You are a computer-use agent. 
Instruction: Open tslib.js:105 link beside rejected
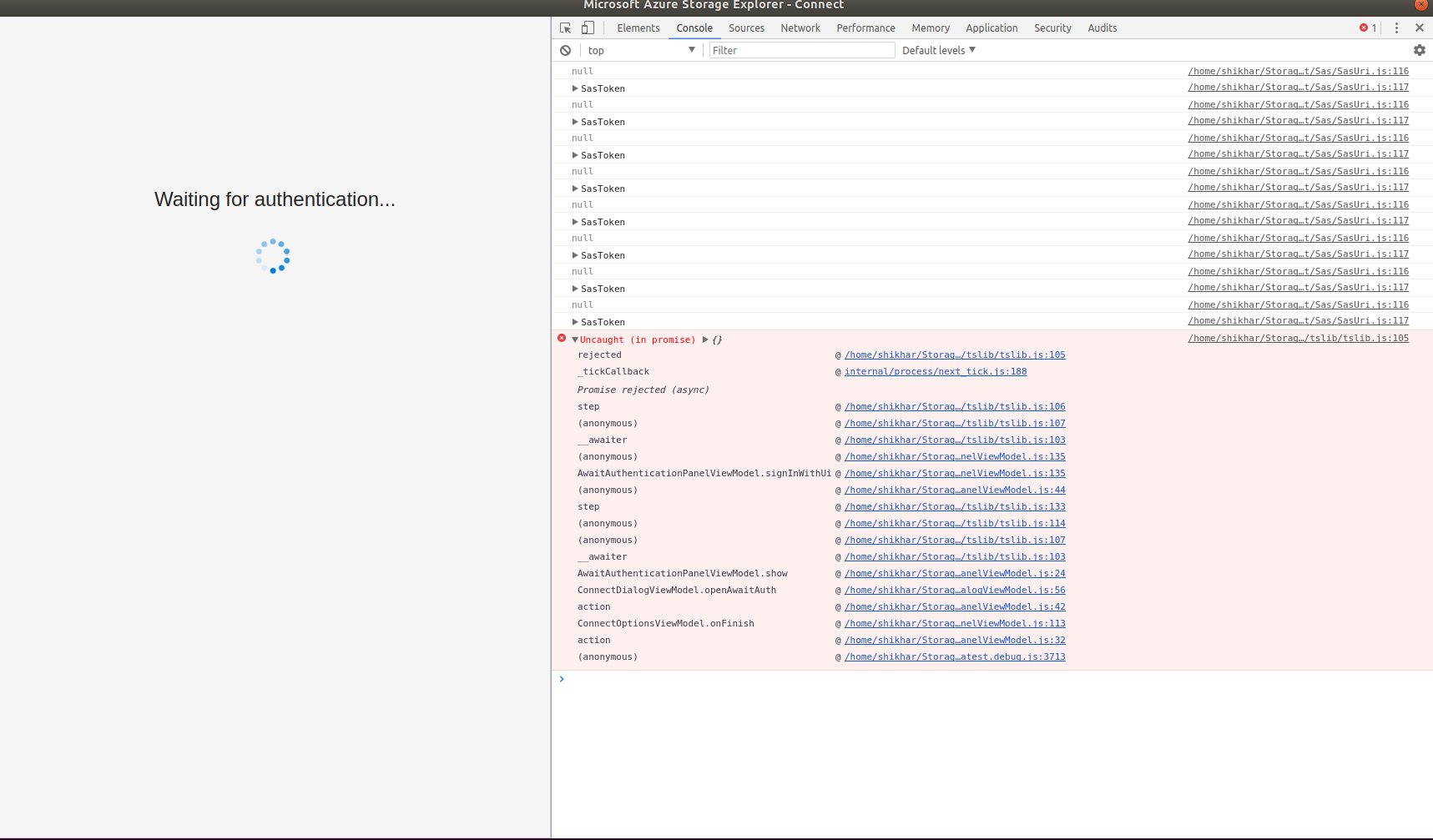955,355
